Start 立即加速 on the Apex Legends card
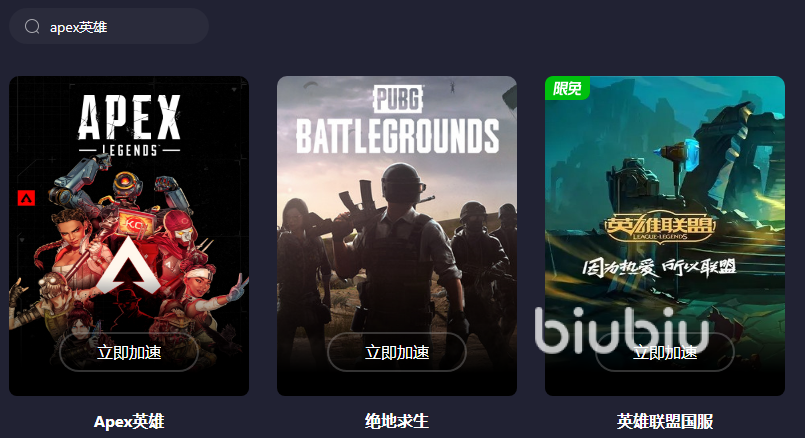This screenshot has height=438, width=805. [x=129, y=352]
